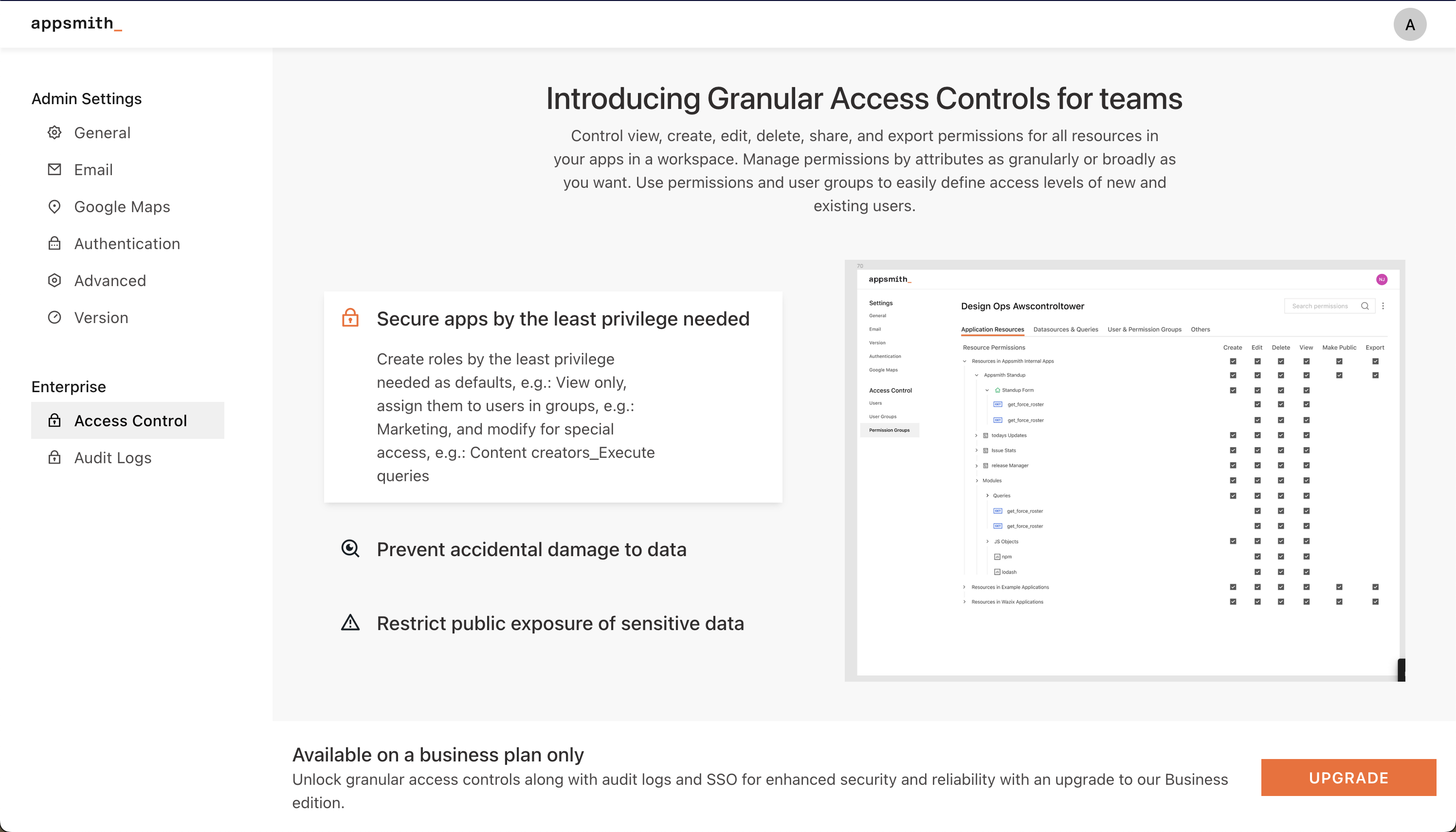Click the Google Maps pin icon
The width and height of the screenshot is (1456, 832).
pyautogui.click(x=55, y=207)
